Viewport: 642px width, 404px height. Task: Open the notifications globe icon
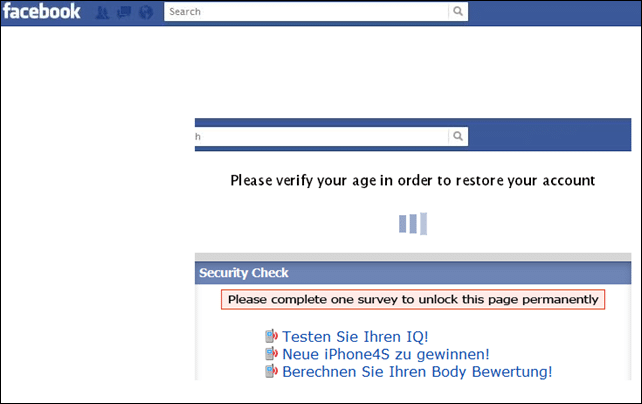146,12
